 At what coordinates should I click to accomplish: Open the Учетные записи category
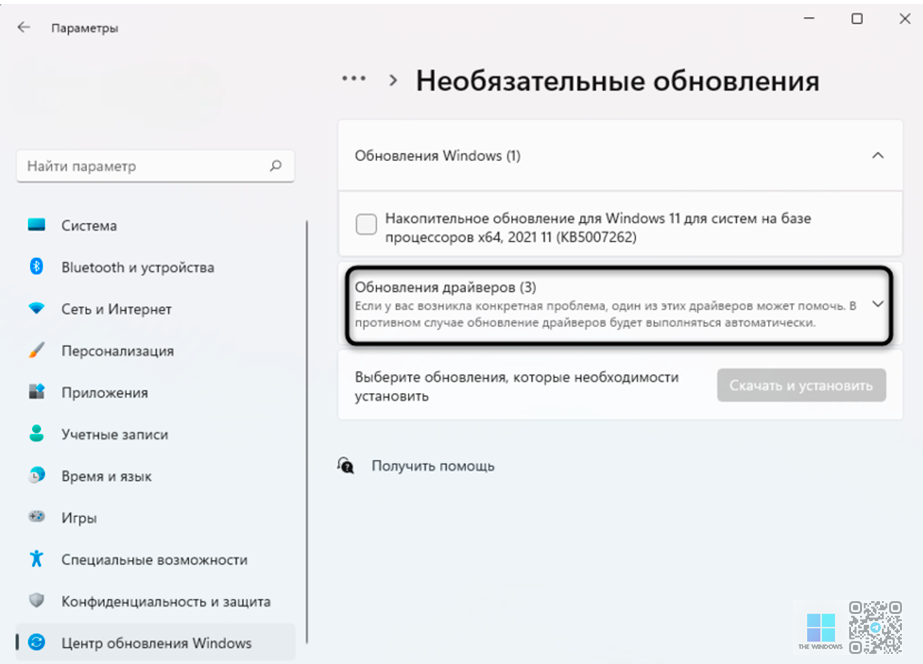[155, 434]
